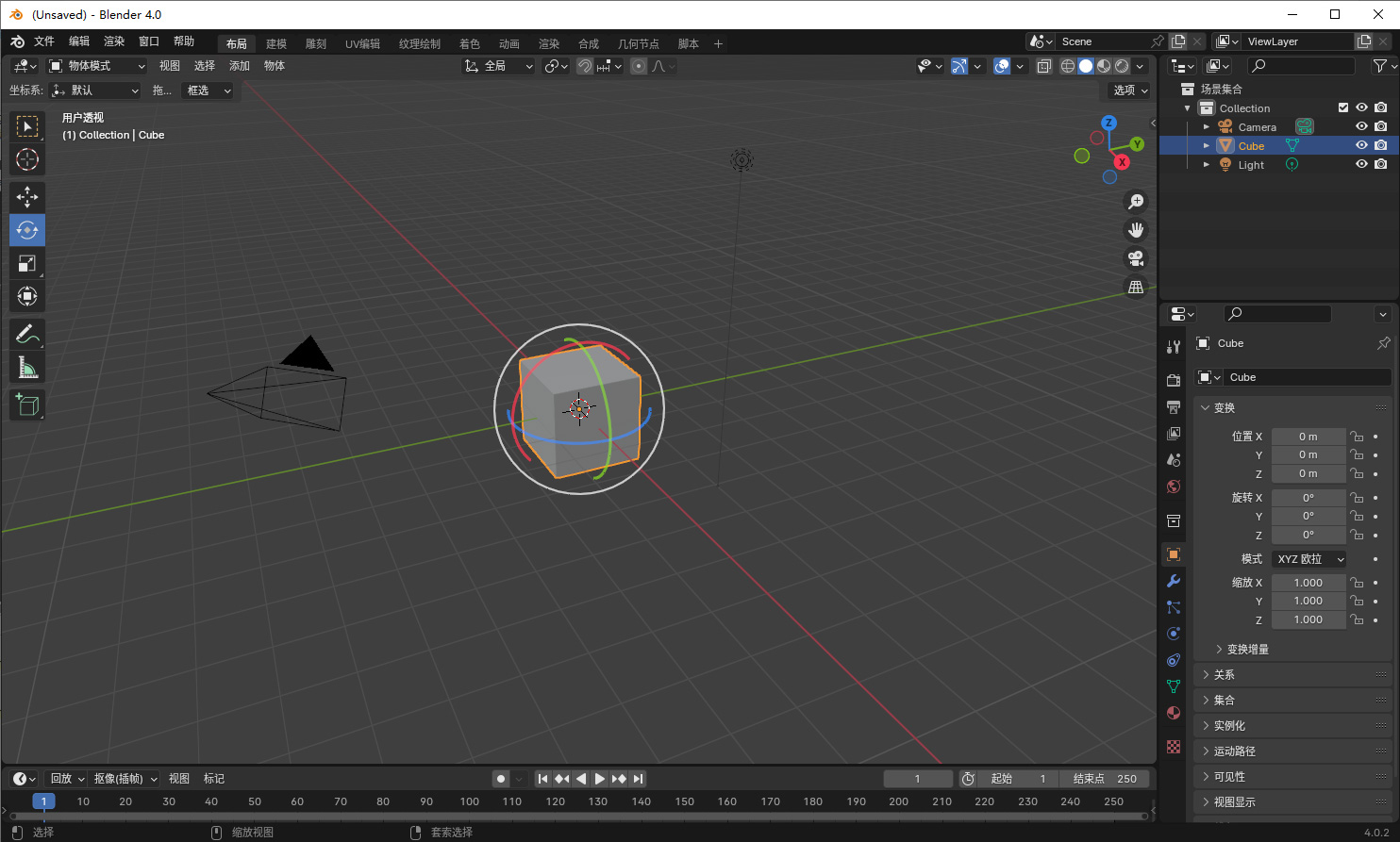Hide Light in viewport via eye icon
This screenshot has height=842, width=1400.
1361,164
